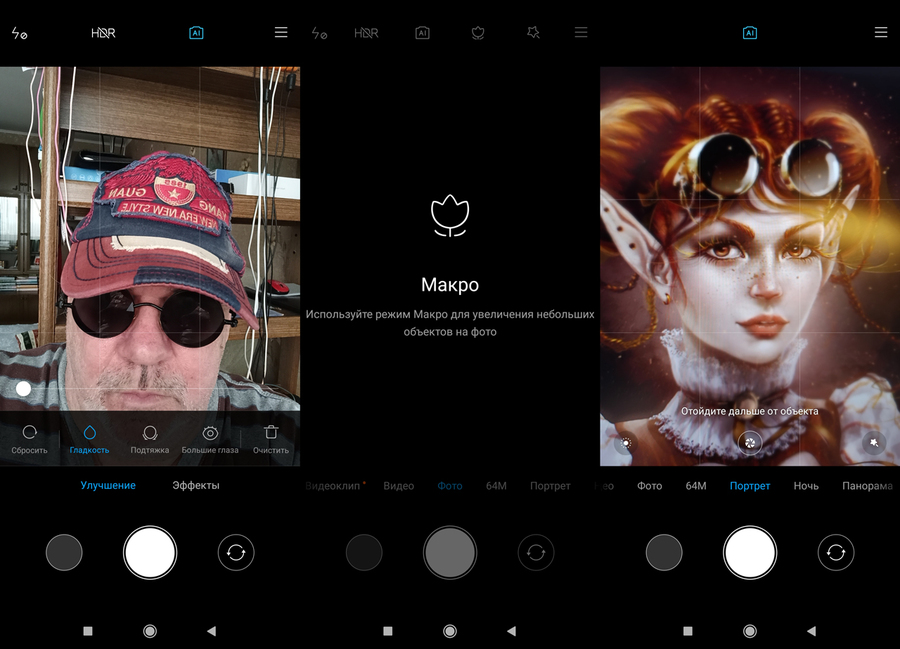This screenshot has height=649, width=900.
Task: Select Фото mode in middle screen
Action: click(450, 486)
